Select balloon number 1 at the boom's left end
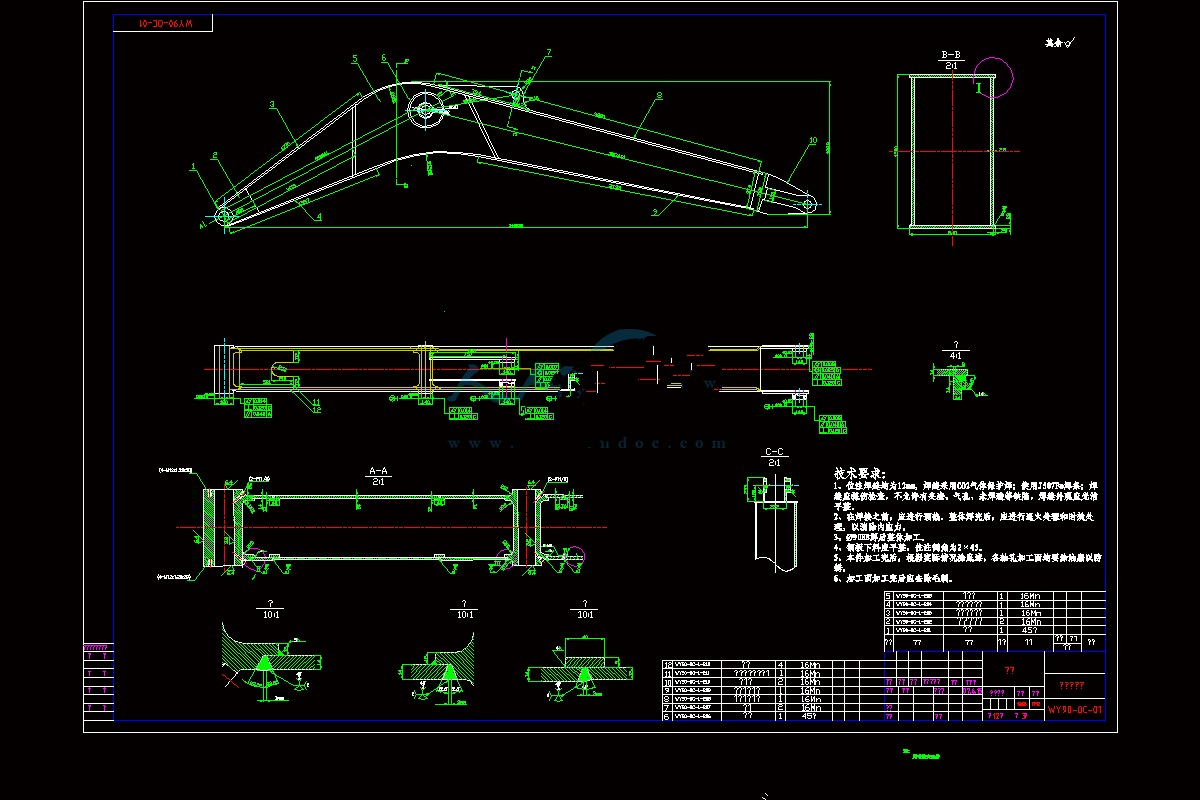 point(192,166)
